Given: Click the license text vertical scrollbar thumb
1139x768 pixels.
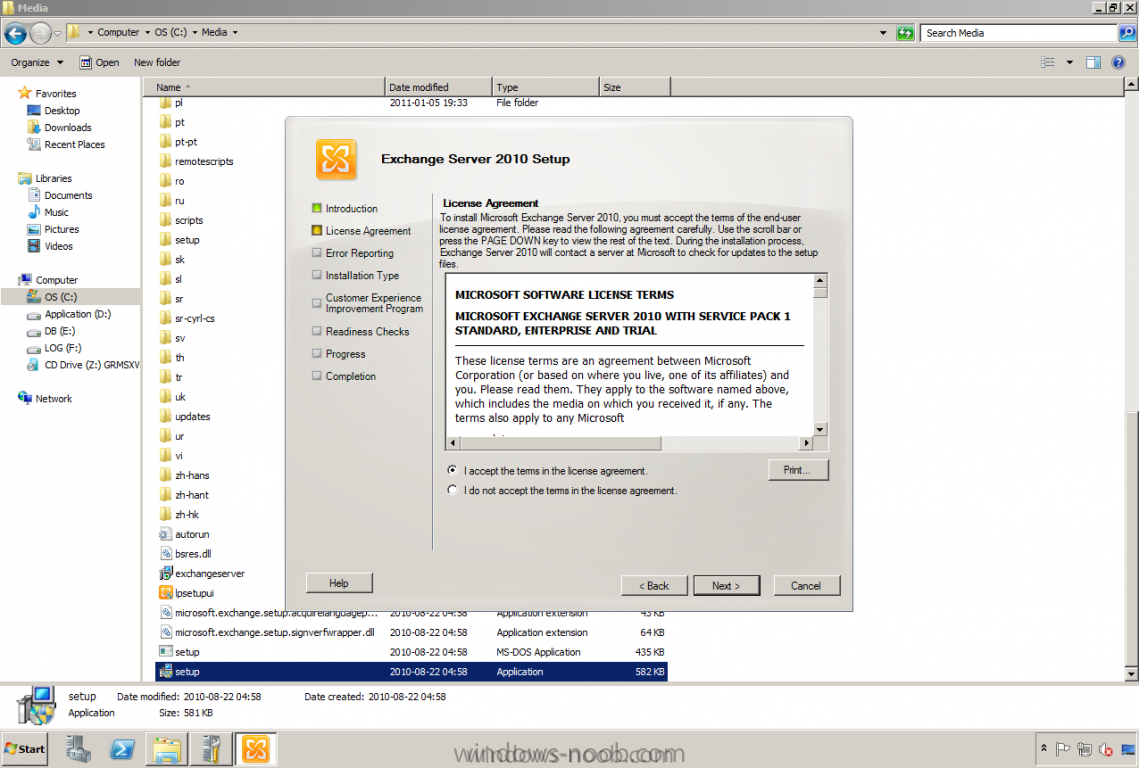Looking at the screenshot, I should tap(820, 293).
